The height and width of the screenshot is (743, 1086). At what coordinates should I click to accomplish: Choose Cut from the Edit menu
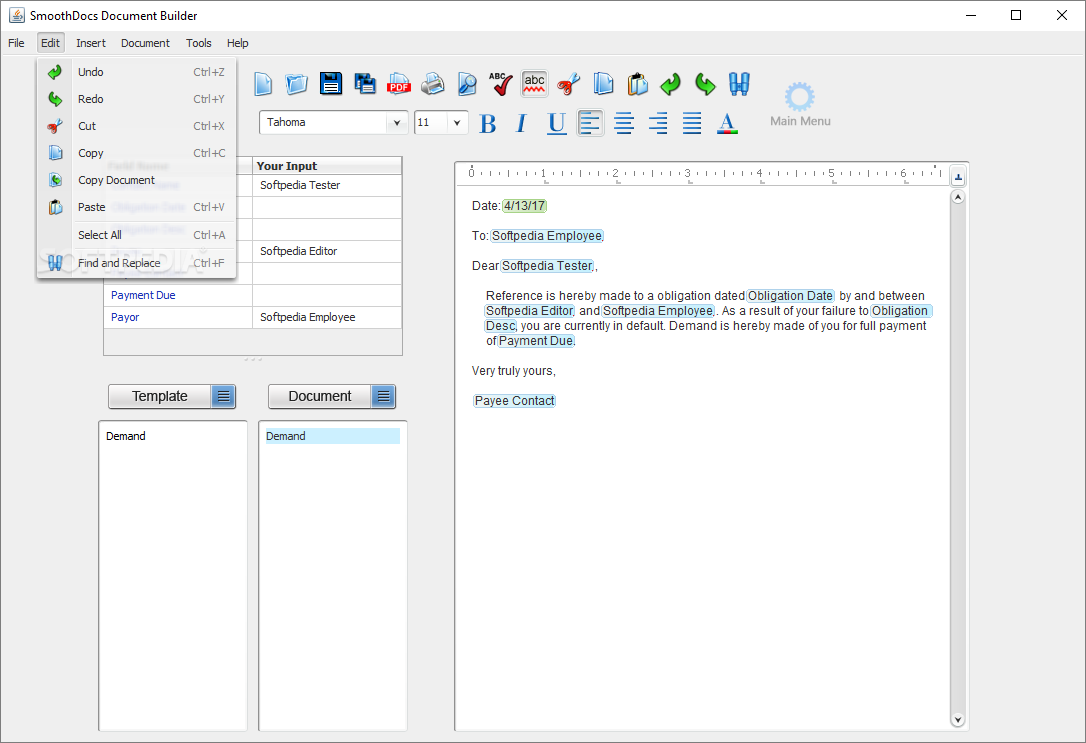137,126
